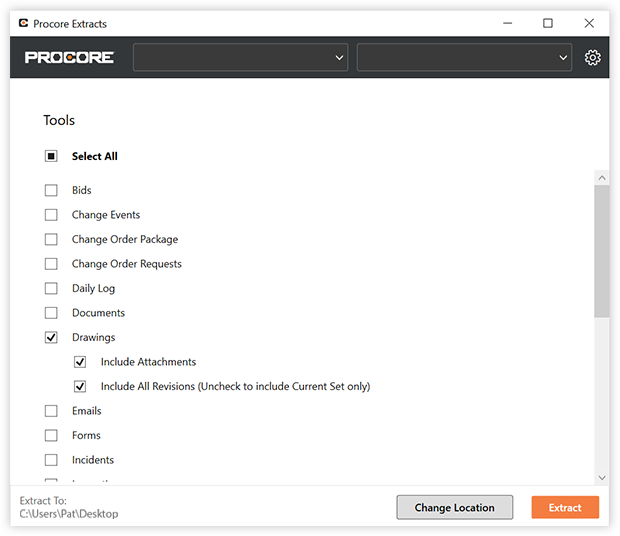Minimize the Procore Extracts window
The height and width of the screenshot is (536, 620).
[507, 23]
